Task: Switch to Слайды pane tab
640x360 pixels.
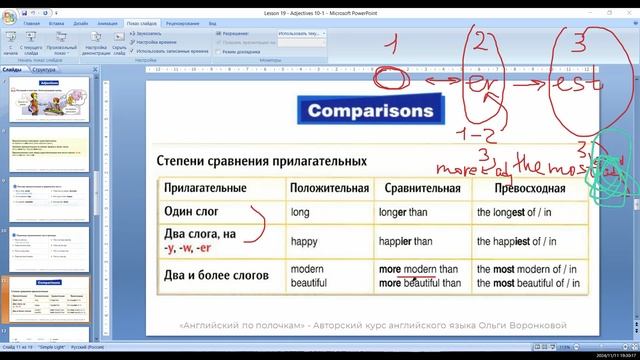Action: [x=12, y=70]
